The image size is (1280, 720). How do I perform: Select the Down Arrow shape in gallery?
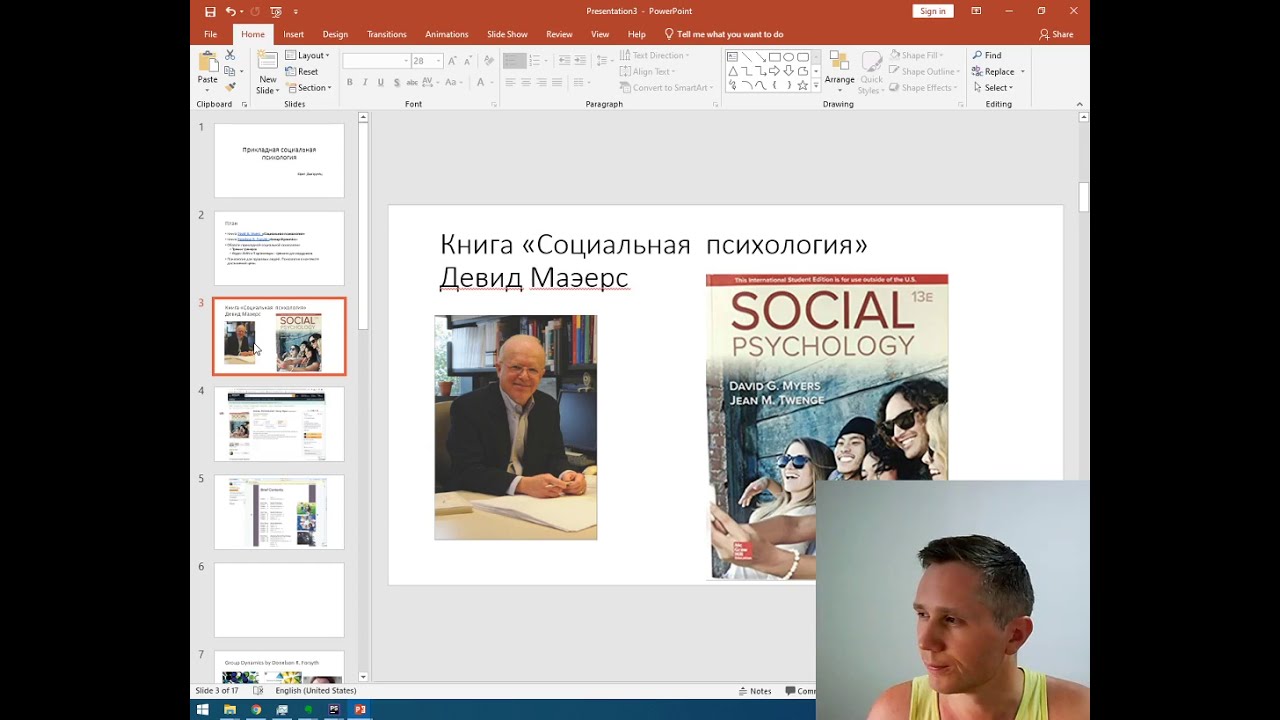point(788,71)
